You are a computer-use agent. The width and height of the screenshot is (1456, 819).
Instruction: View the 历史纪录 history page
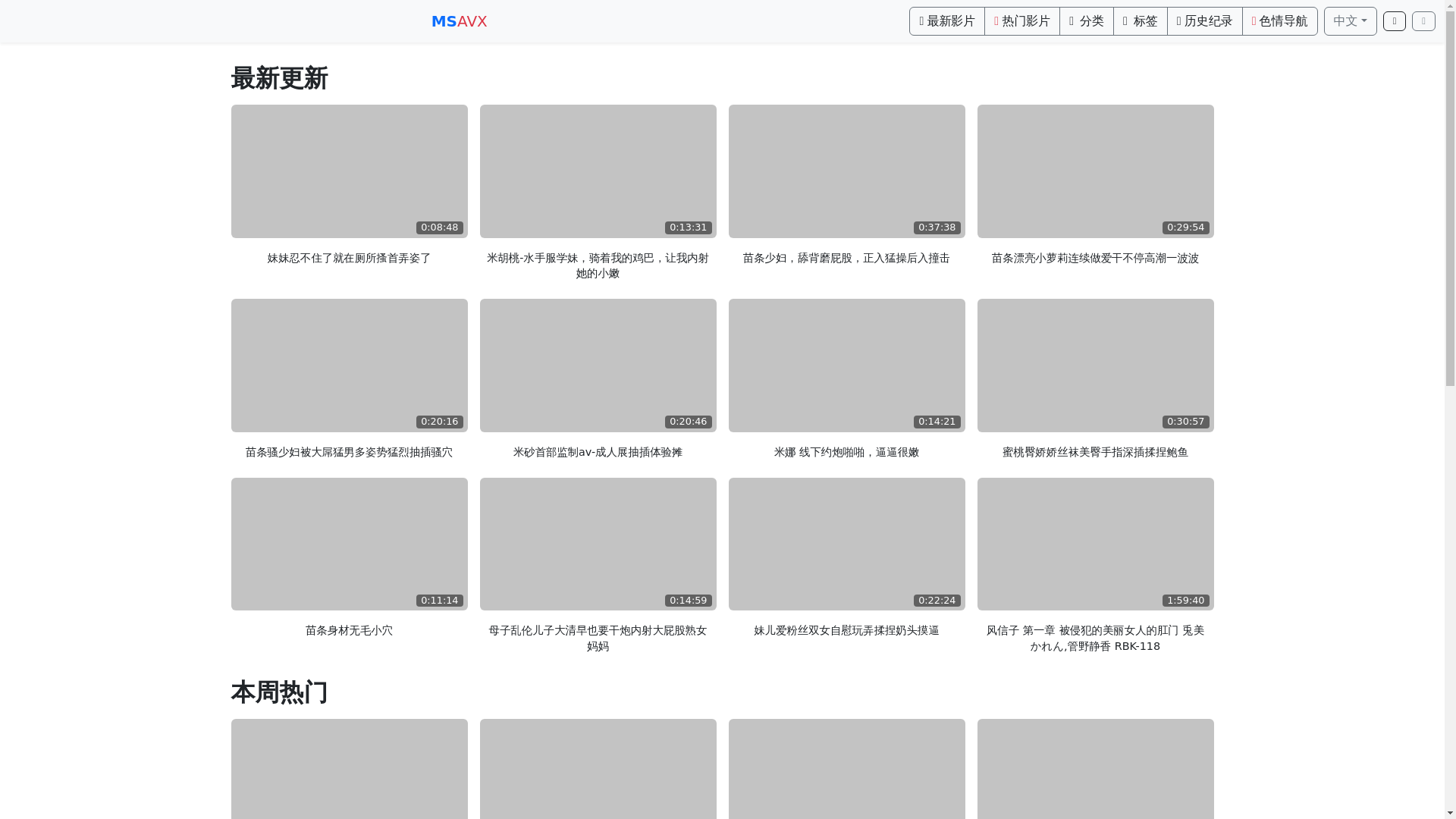pos(1204,21)
